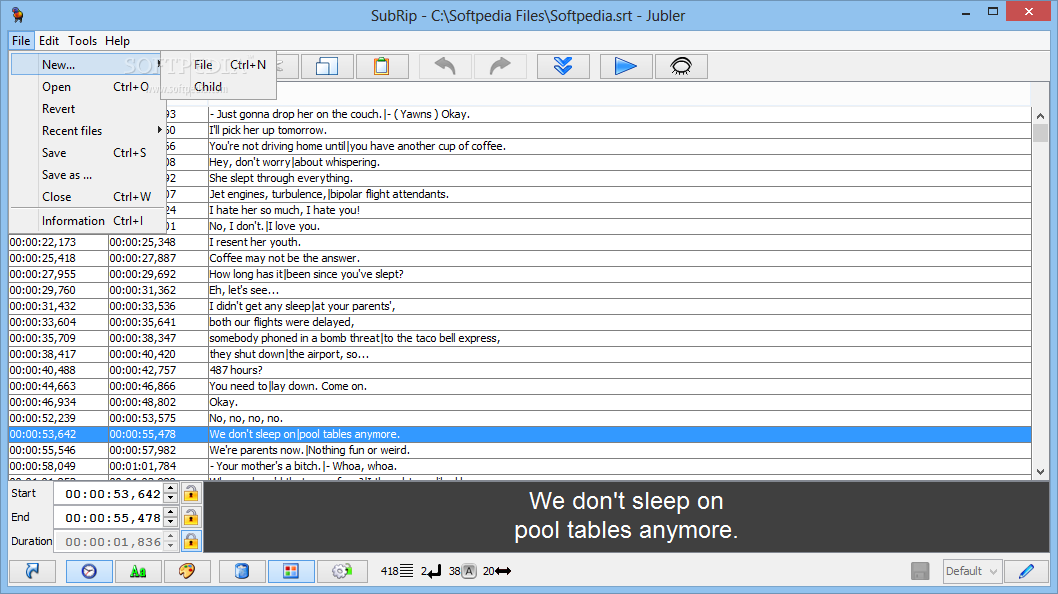Select row 'No, no, no, no.'
Viewport: 1058px width, 594px height.
click(x=520, y=418)
